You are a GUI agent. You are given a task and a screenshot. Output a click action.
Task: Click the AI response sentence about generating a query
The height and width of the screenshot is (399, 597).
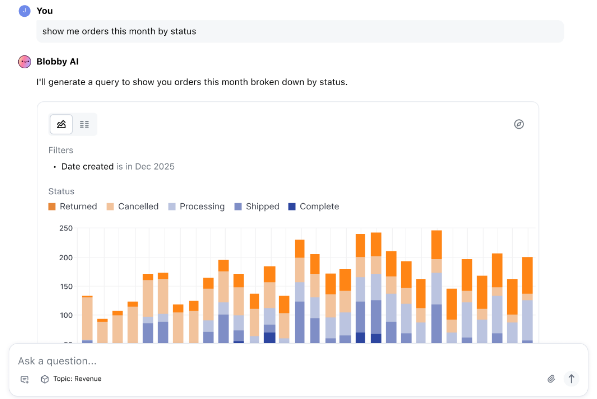click(x=192, y=82)
